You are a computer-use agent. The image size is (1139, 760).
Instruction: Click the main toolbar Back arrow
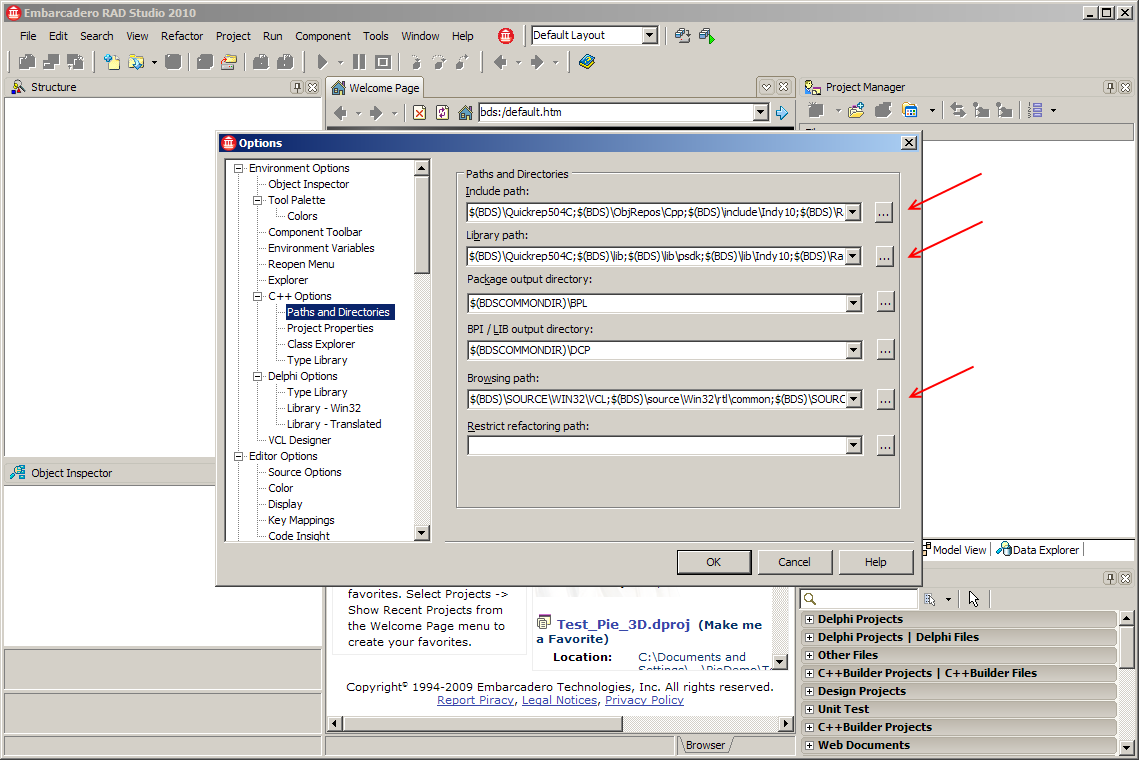pos(500,62)
